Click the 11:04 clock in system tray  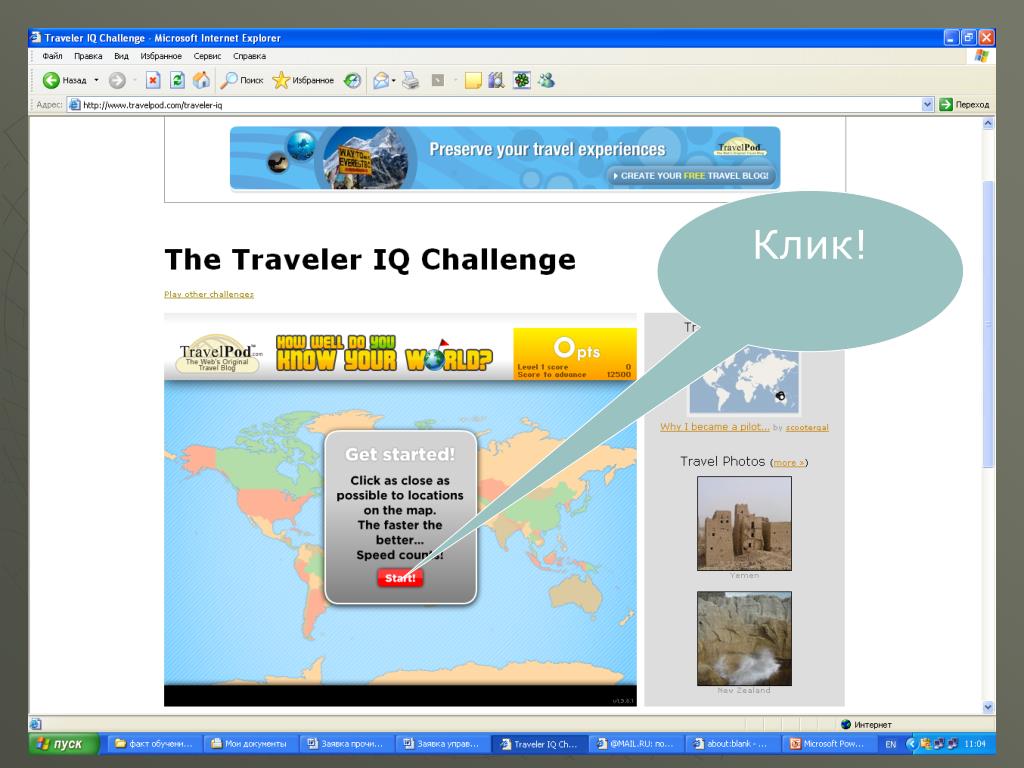click(x=974, y=744)
